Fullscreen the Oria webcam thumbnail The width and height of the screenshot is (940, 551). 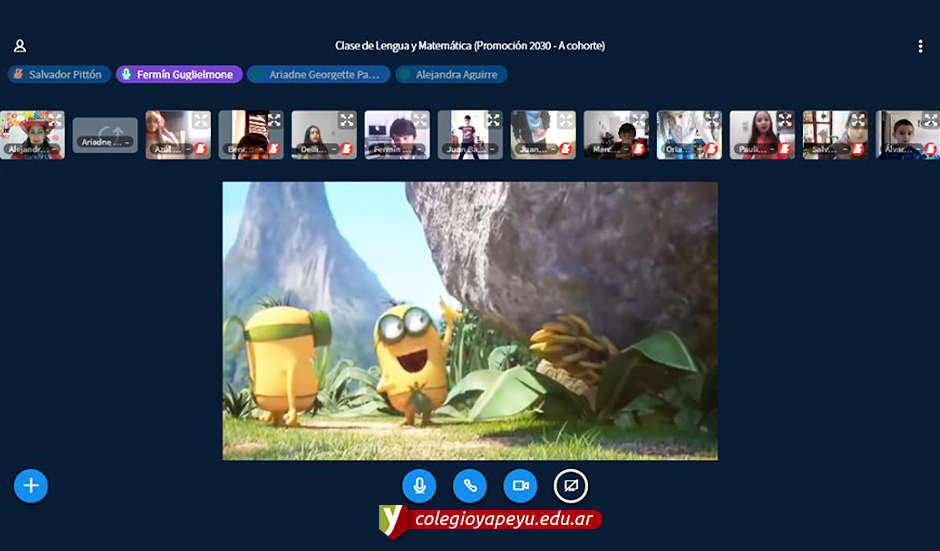712,120
